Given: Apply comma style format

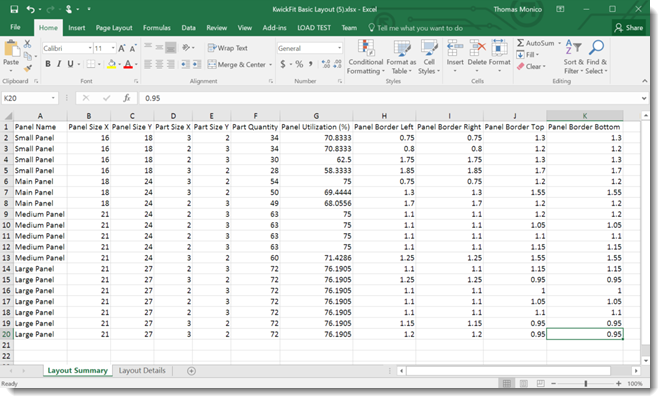Looking at the screenshot, I should [x=310, y=64].
